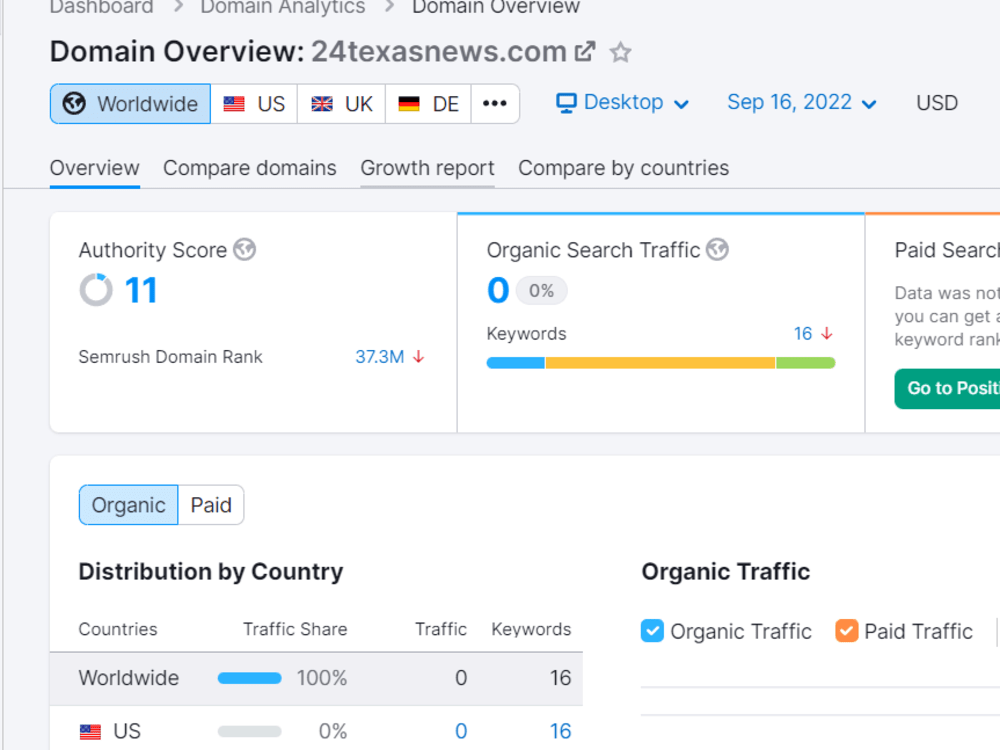Open the Compare by countries tab
Viewport: 1000px width, 750px height.
[623, 168]
